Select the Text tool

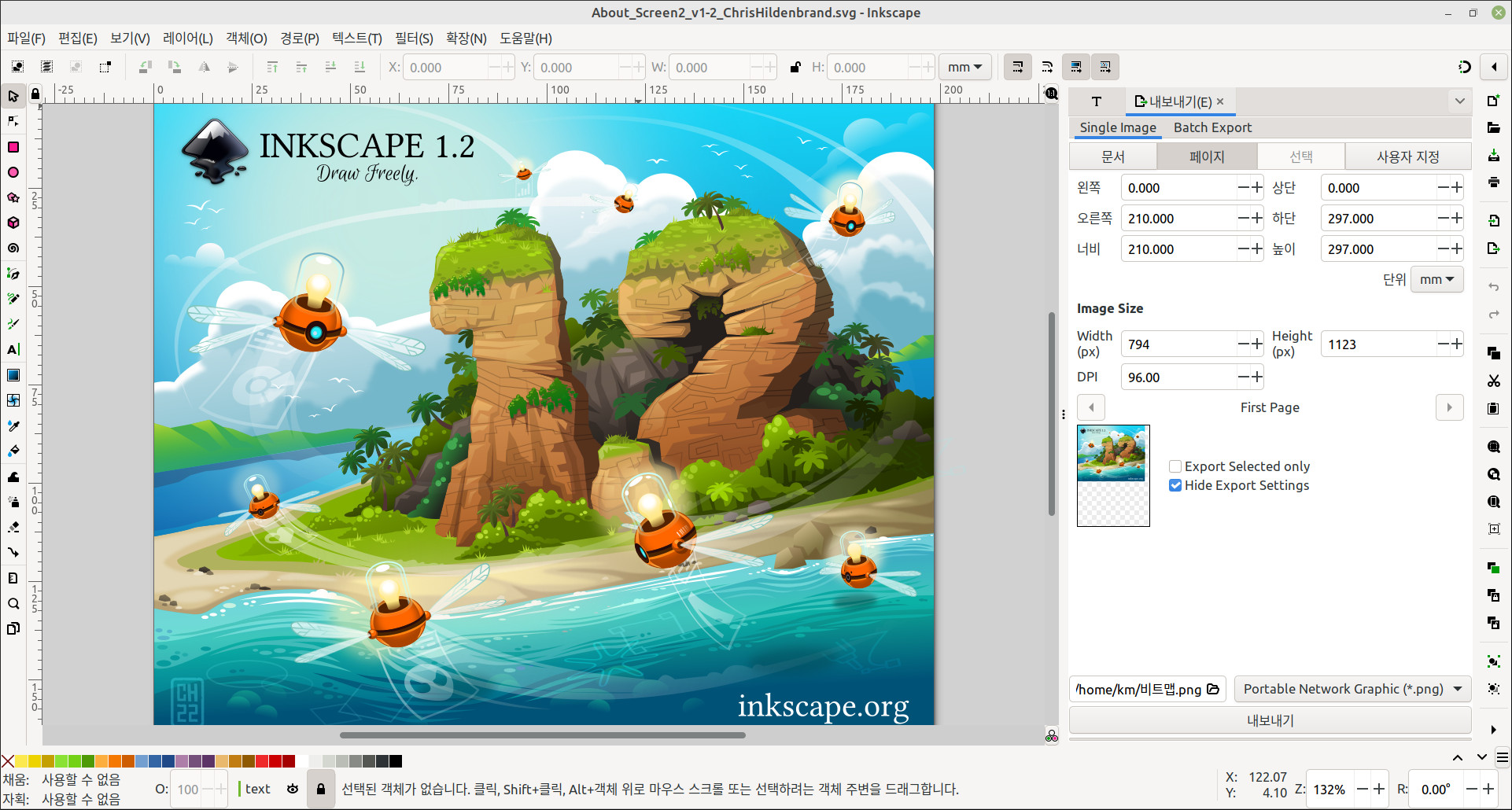(x=13, y=349)
